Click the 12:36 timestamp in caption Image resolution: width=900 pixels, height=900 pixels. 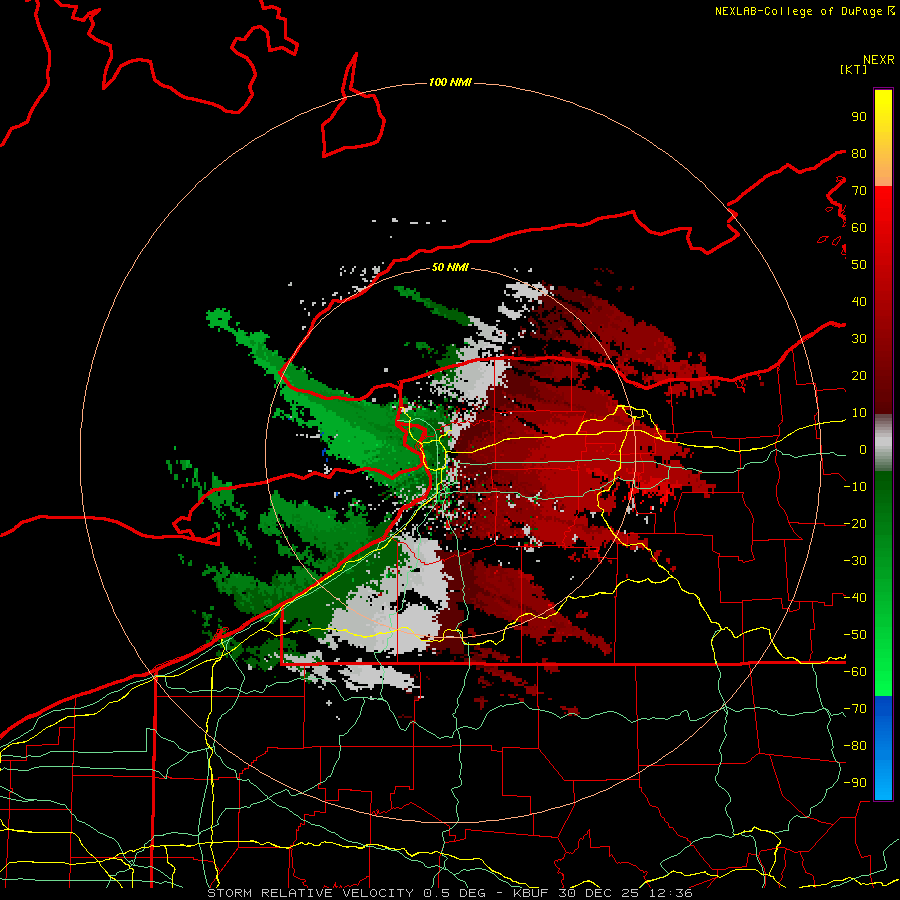(x=671, y=893)
